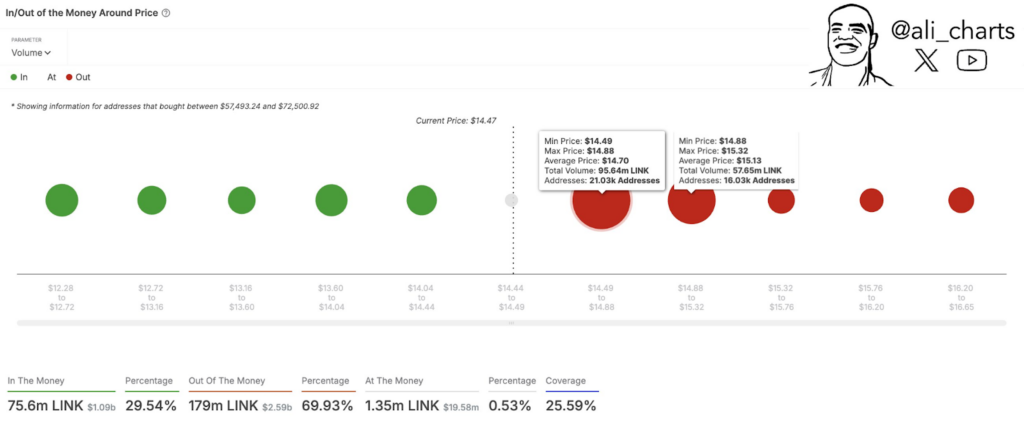Click the $14.04 to $14.44 axis label

[x=421, y=297]
